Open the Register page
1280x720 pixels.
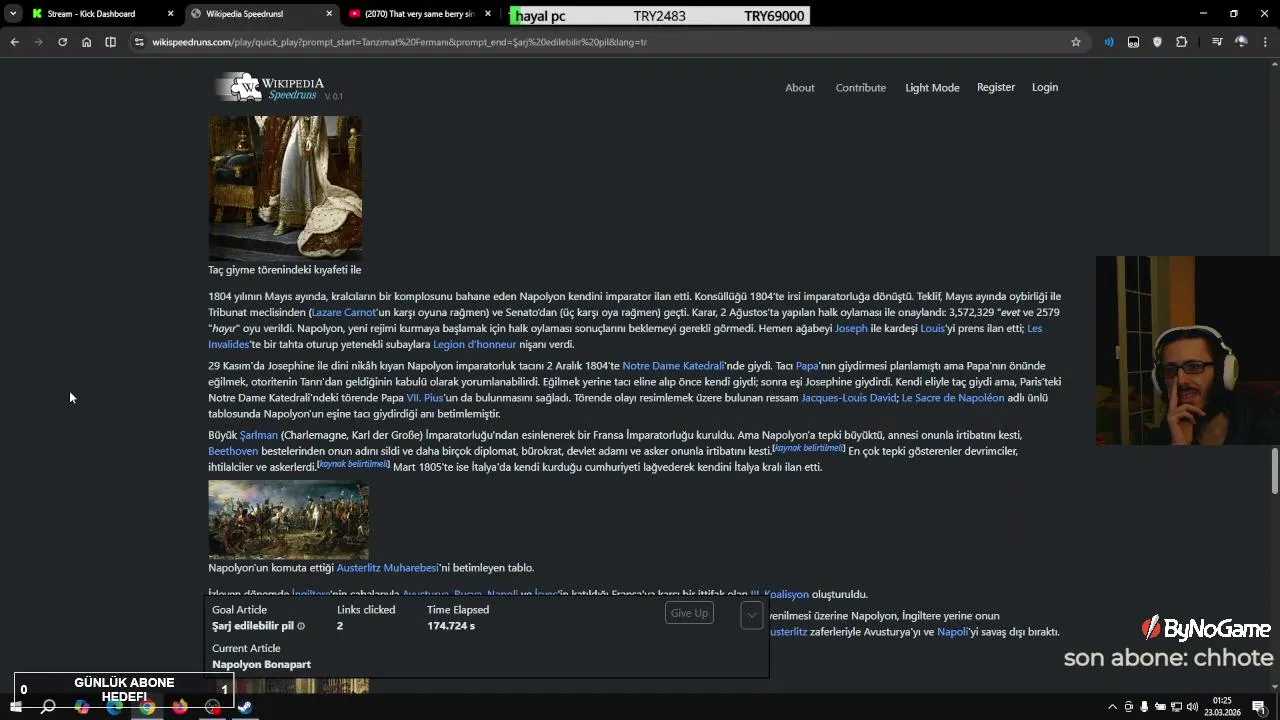(x=996, y=87)
